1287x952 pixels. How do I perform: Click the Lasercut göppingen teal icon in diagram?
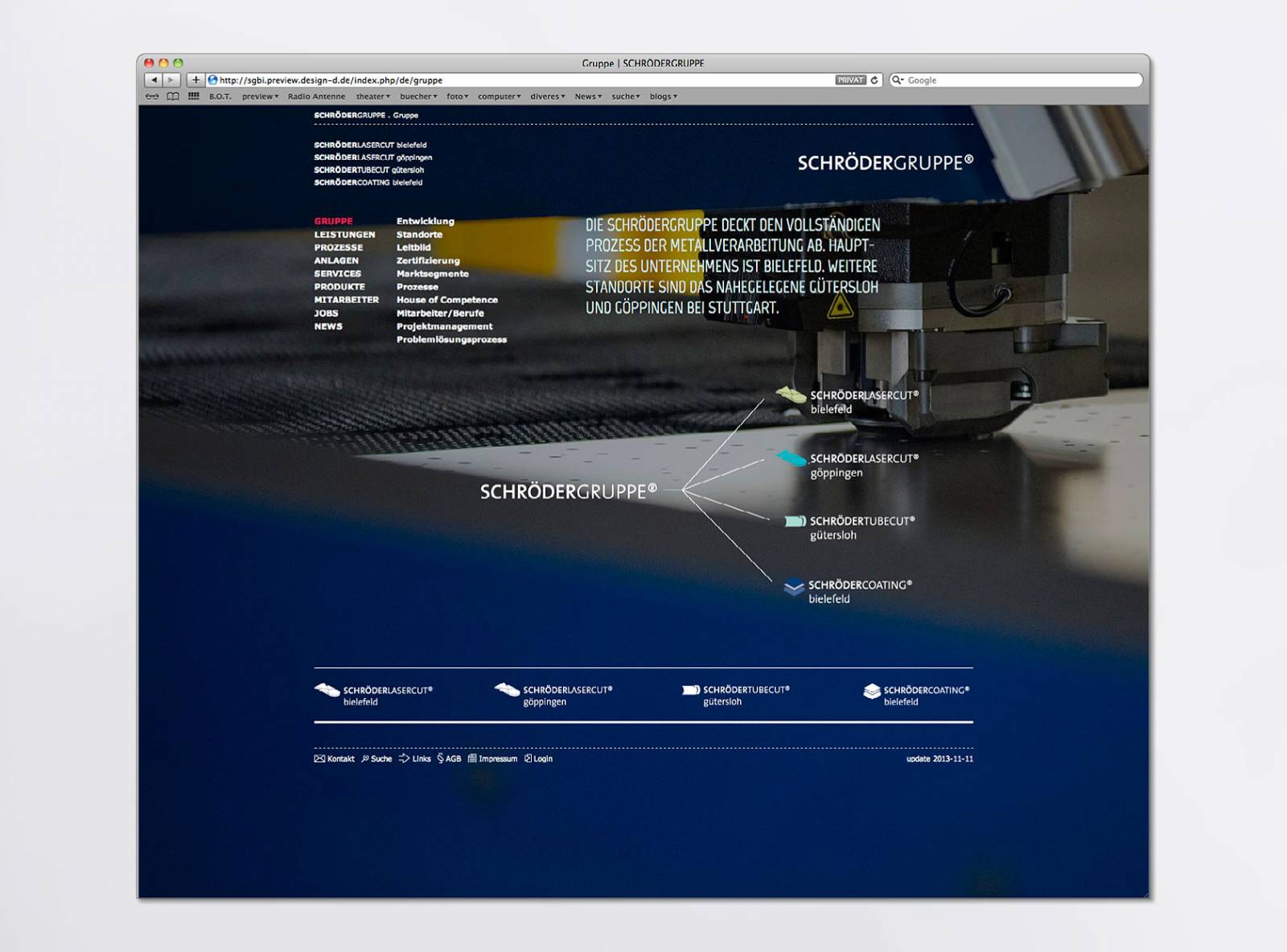click(x=791, y=458)
